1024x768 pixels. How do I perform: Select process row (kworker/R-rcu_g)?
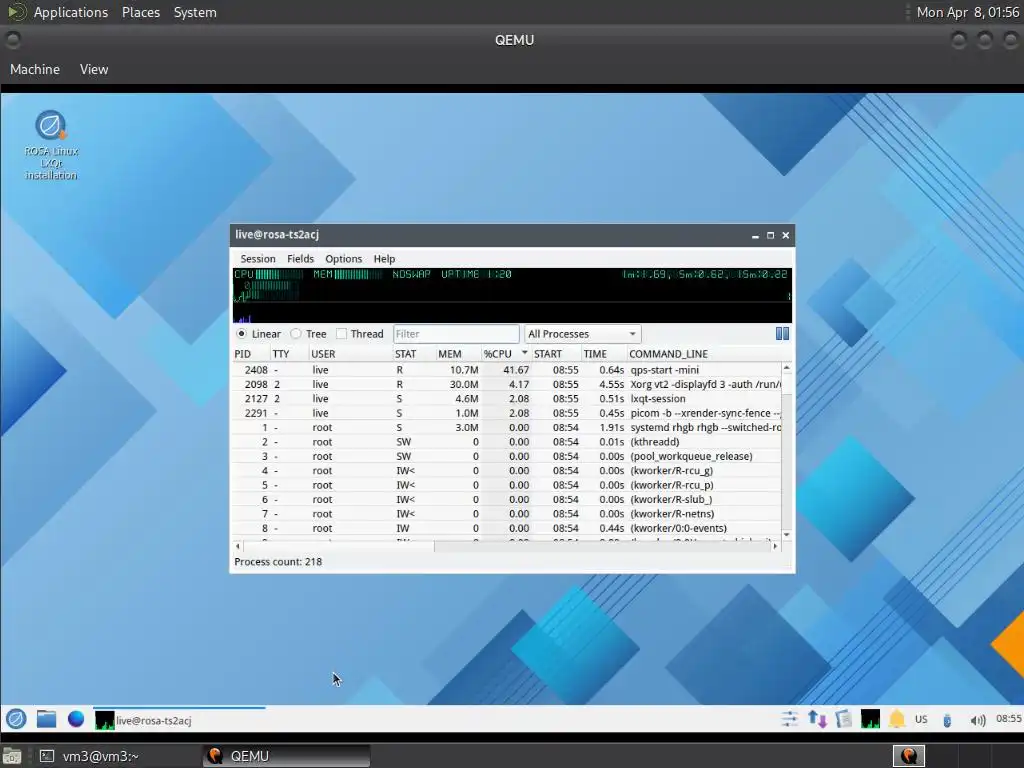pyautogui.click(x=507, y=470)
